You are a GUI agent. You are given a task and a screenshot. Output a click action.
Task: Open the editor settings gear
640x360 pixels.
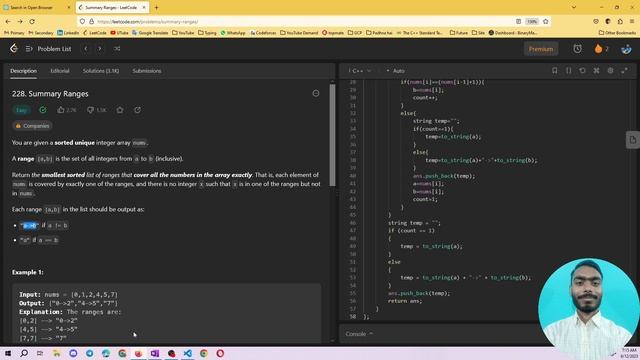point(610,71)
